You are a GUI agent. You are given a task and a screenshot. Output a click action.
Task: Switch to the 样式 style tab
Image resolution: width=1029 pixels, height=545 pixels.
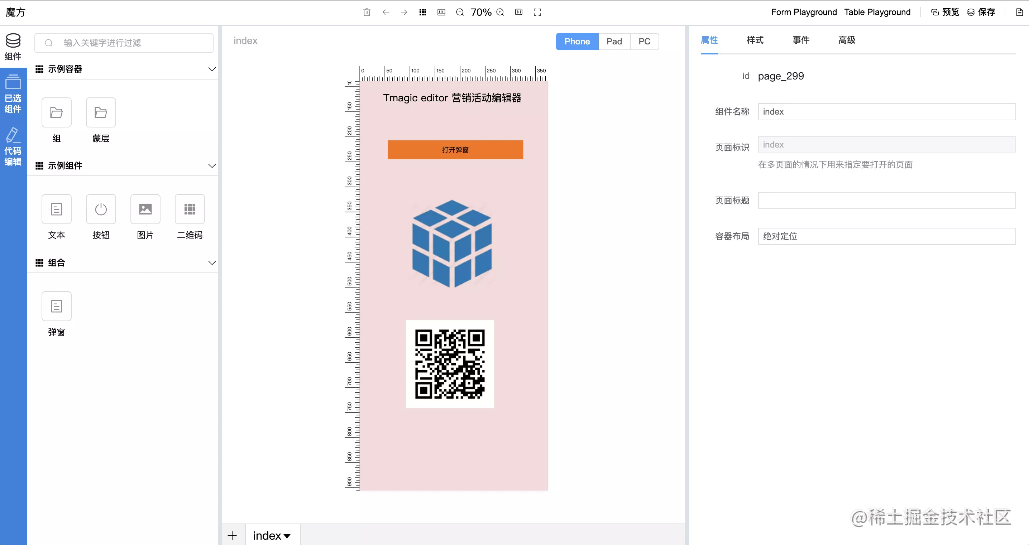click(x=755, y=40)
